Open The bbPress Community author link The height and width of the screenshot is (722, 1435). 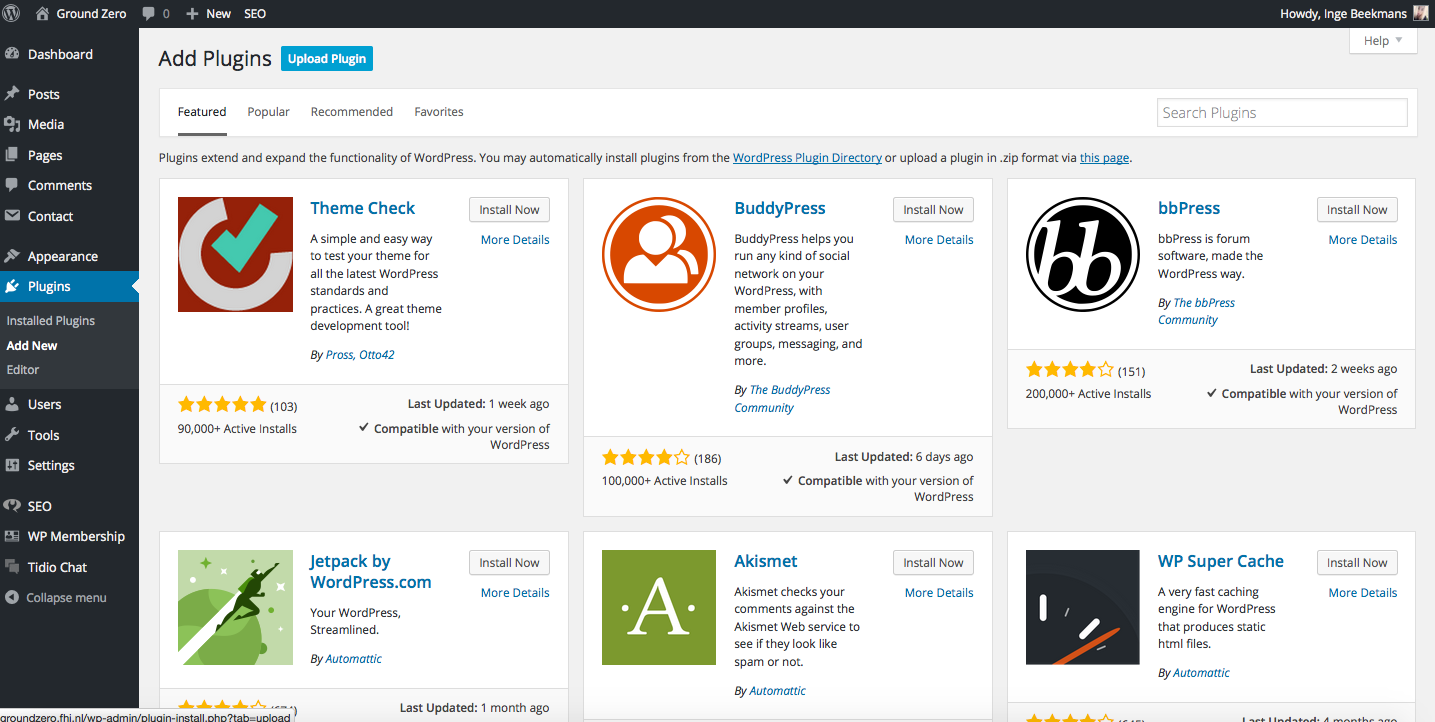point(1197,311)
